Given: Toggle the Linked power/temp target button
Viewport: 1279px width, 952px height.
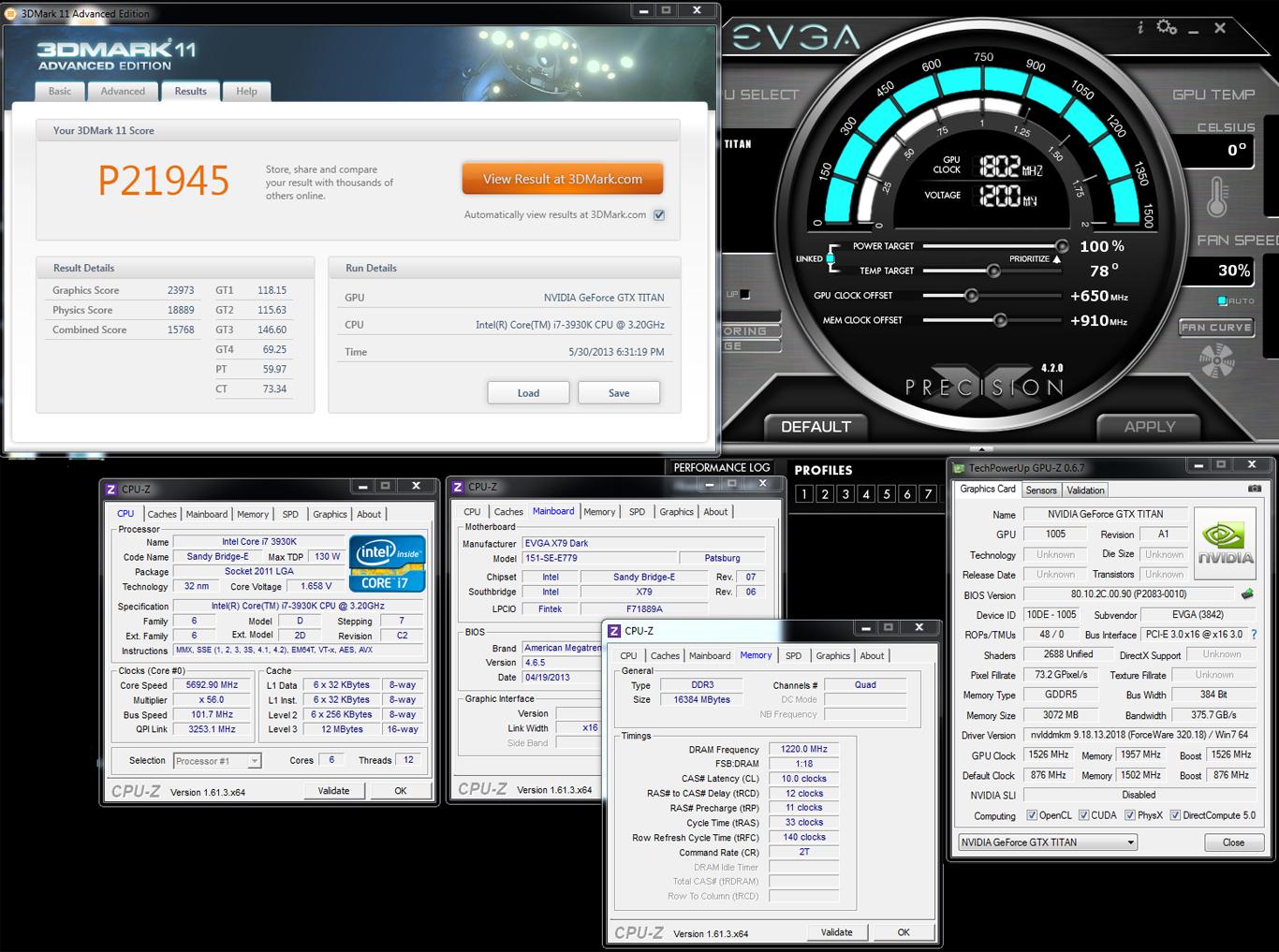Looking at the screenshot, I should pos(830,258).
